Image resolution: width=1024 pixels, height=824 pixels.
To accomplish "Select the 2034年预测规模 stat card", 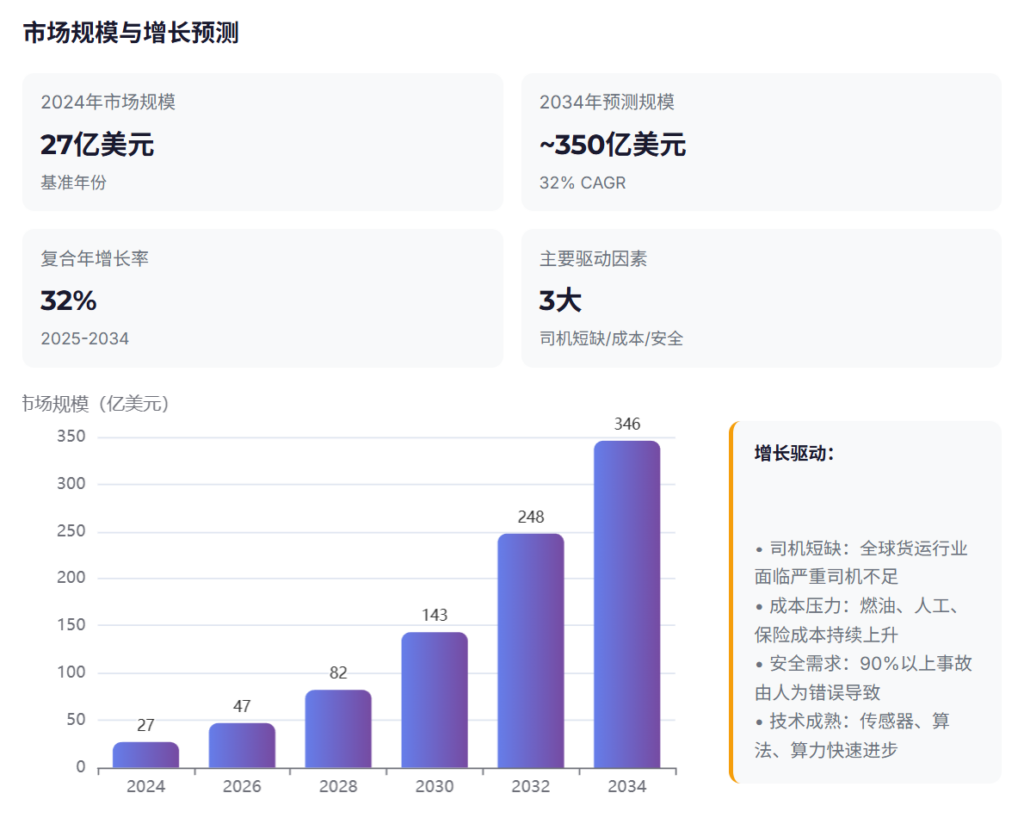I will (761, 142).
